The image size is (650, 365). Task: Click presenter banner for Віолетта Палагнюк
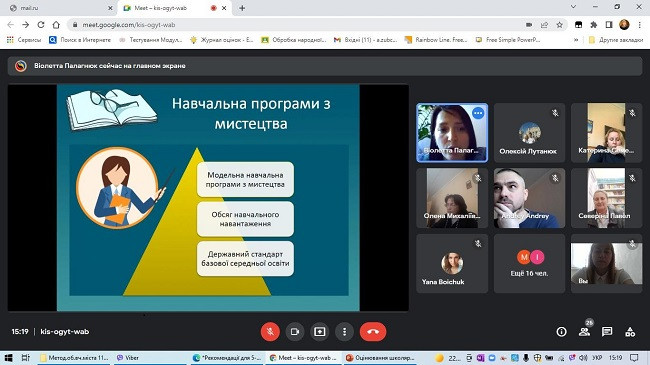coord(325,66)
